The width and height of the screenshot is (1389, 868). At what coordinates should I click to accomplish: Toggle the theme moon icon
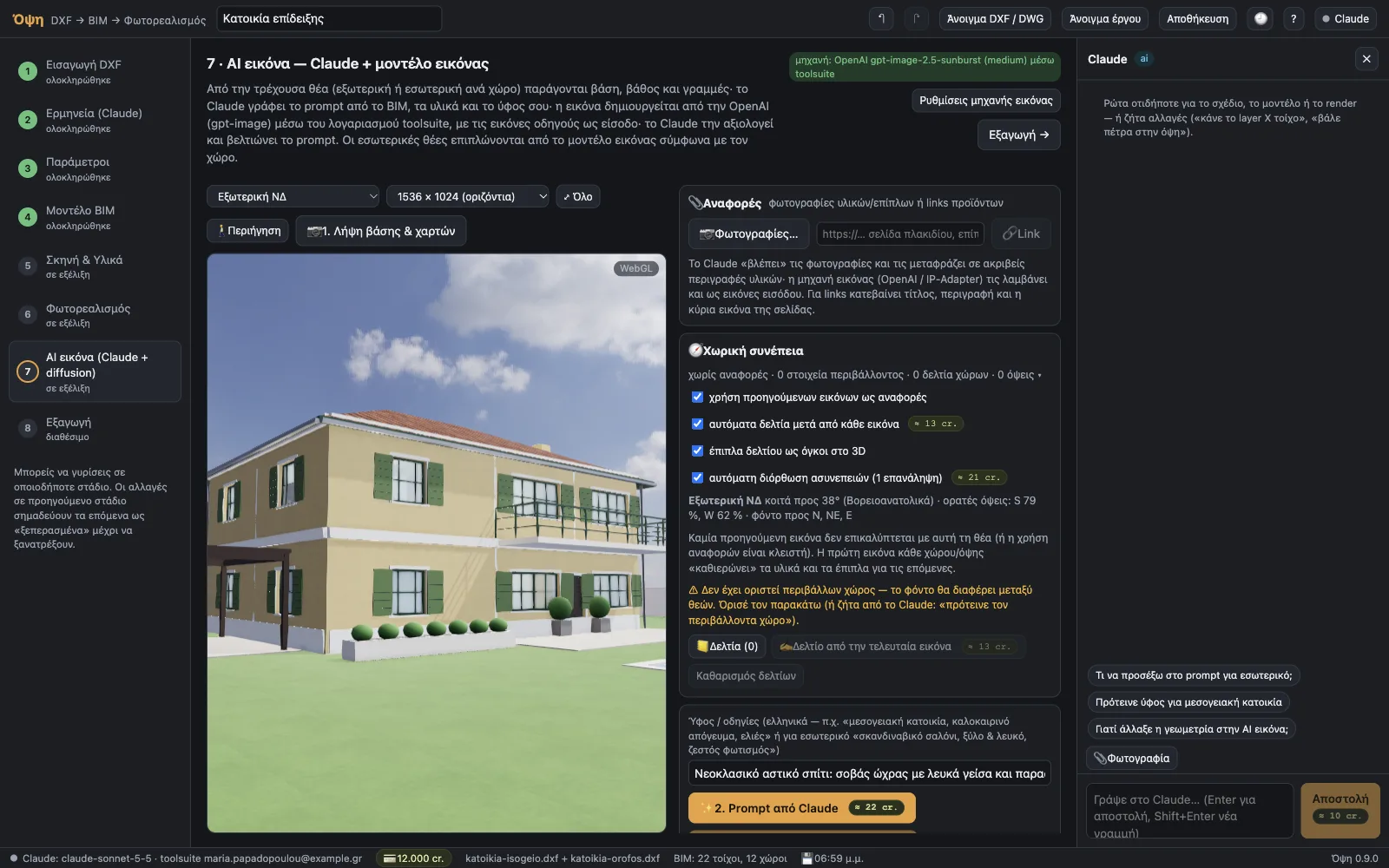point(1261,18)
